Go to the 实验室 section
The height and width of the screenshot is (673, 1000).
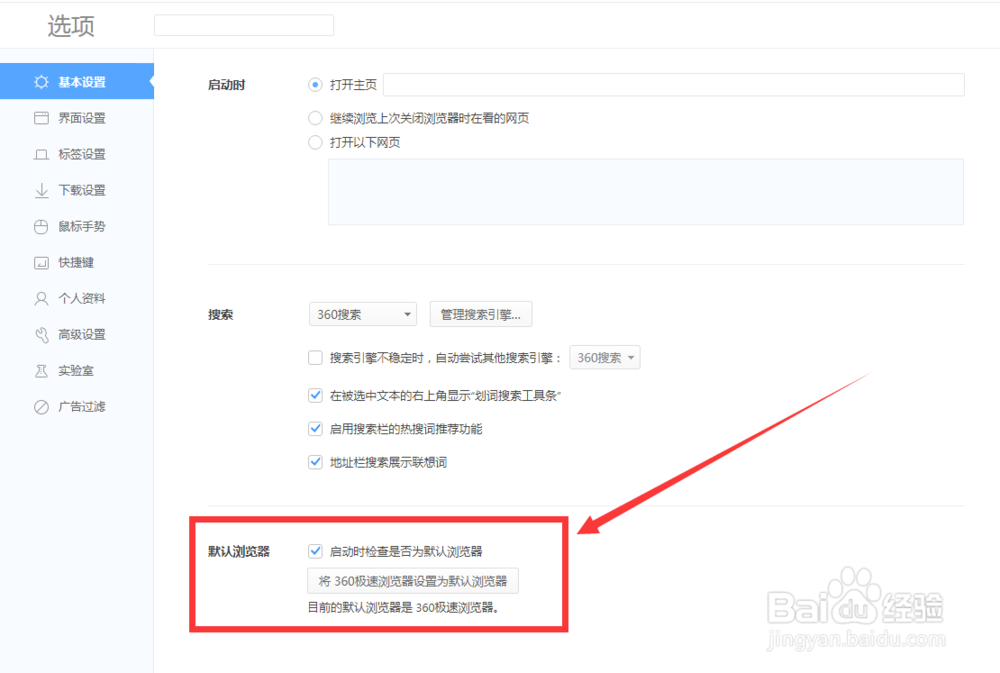point(77,371)
